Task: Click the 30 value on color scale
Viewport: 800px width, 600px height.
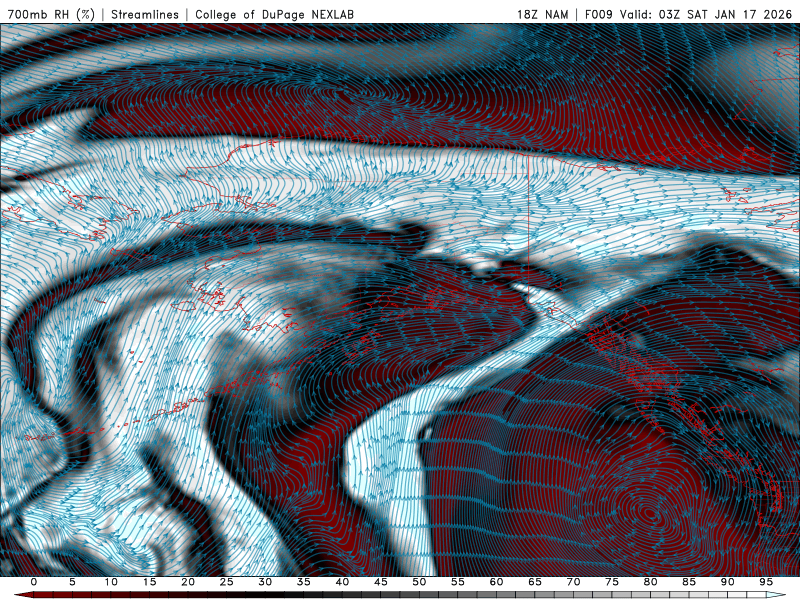Action: pyautogui.click(x=265, y=582)
